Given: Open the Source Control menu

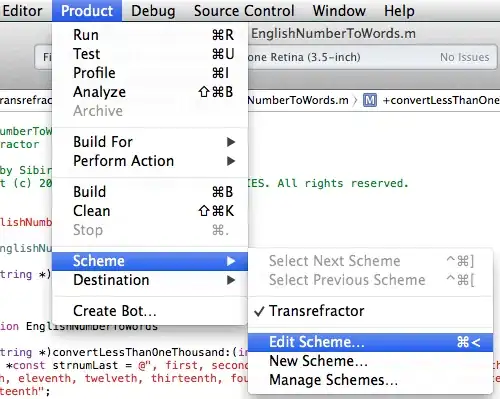Looking at the screenshot, I should coord(244,11).
